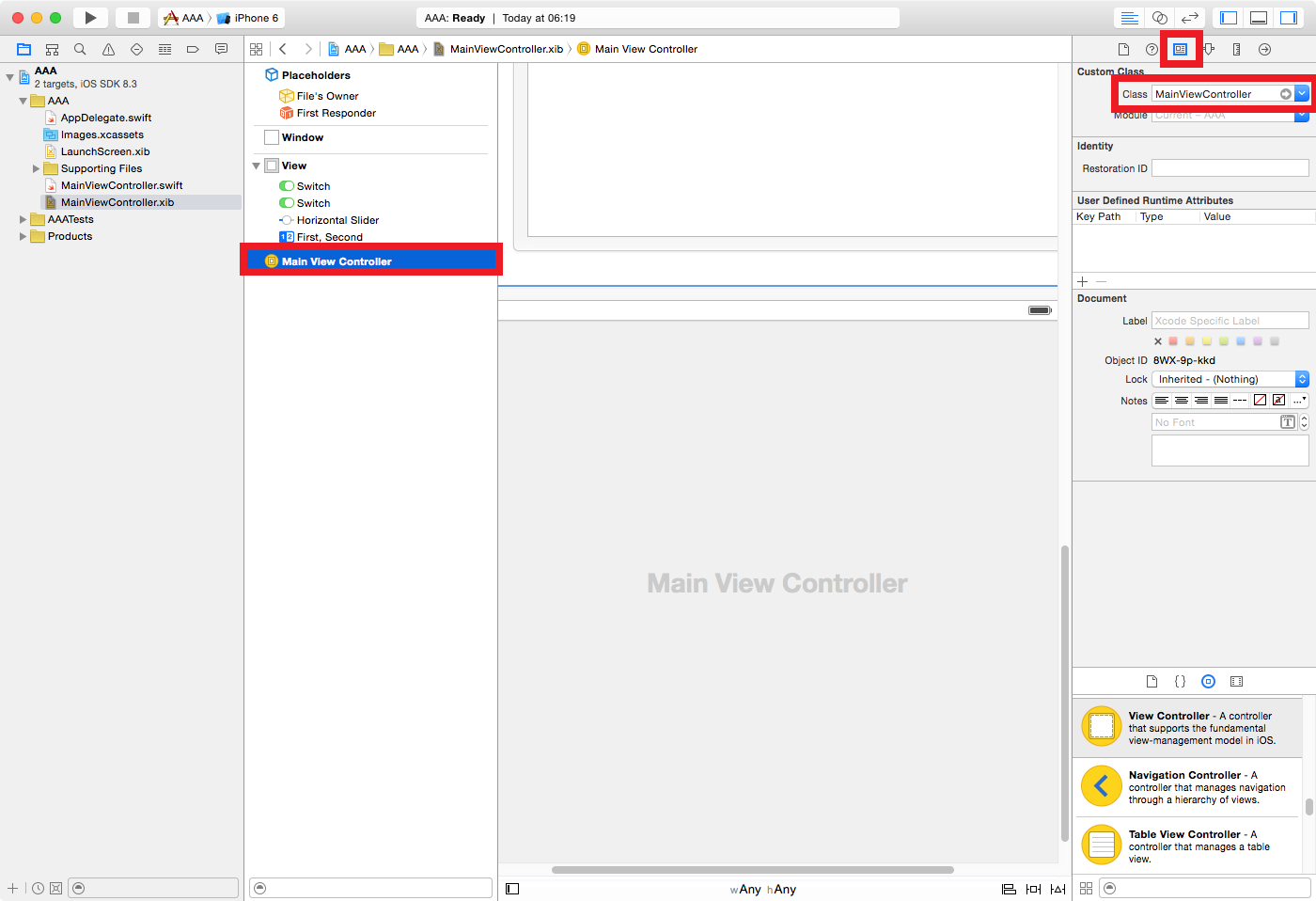This screenshot has width=1316, height=901.
Task: Open the Lock popup menu
Action: pyautogui.click(x=1230, y=379)
